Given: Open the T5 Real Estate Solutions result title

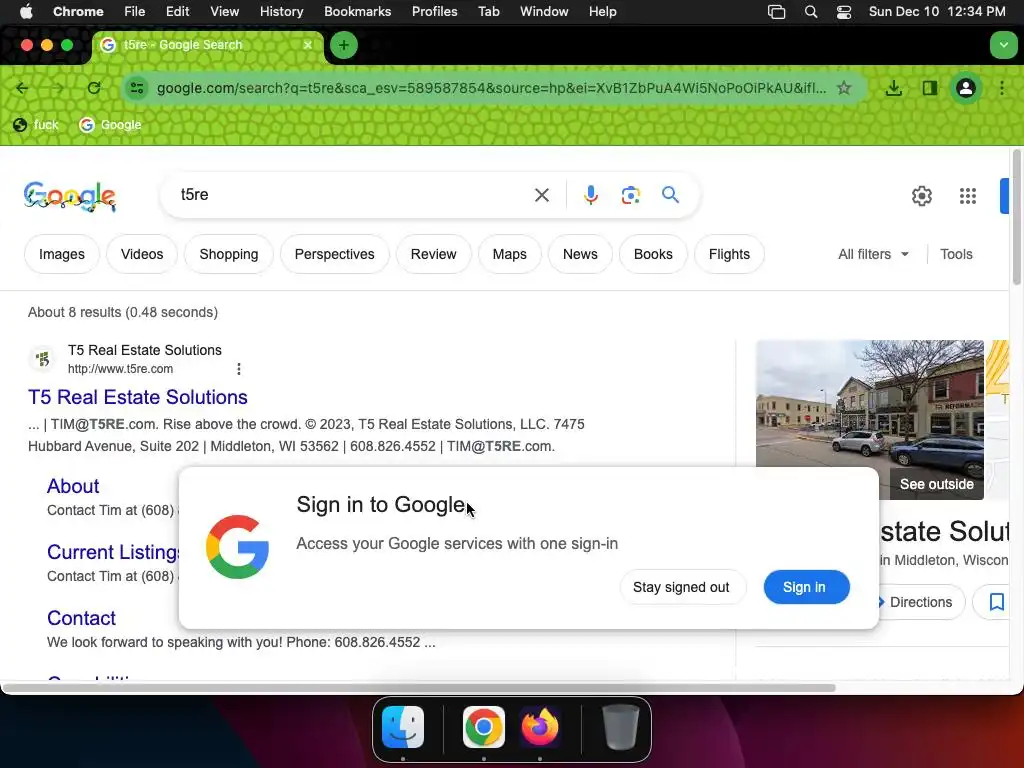Looking at the screenshot, I should tap(138, 397).
